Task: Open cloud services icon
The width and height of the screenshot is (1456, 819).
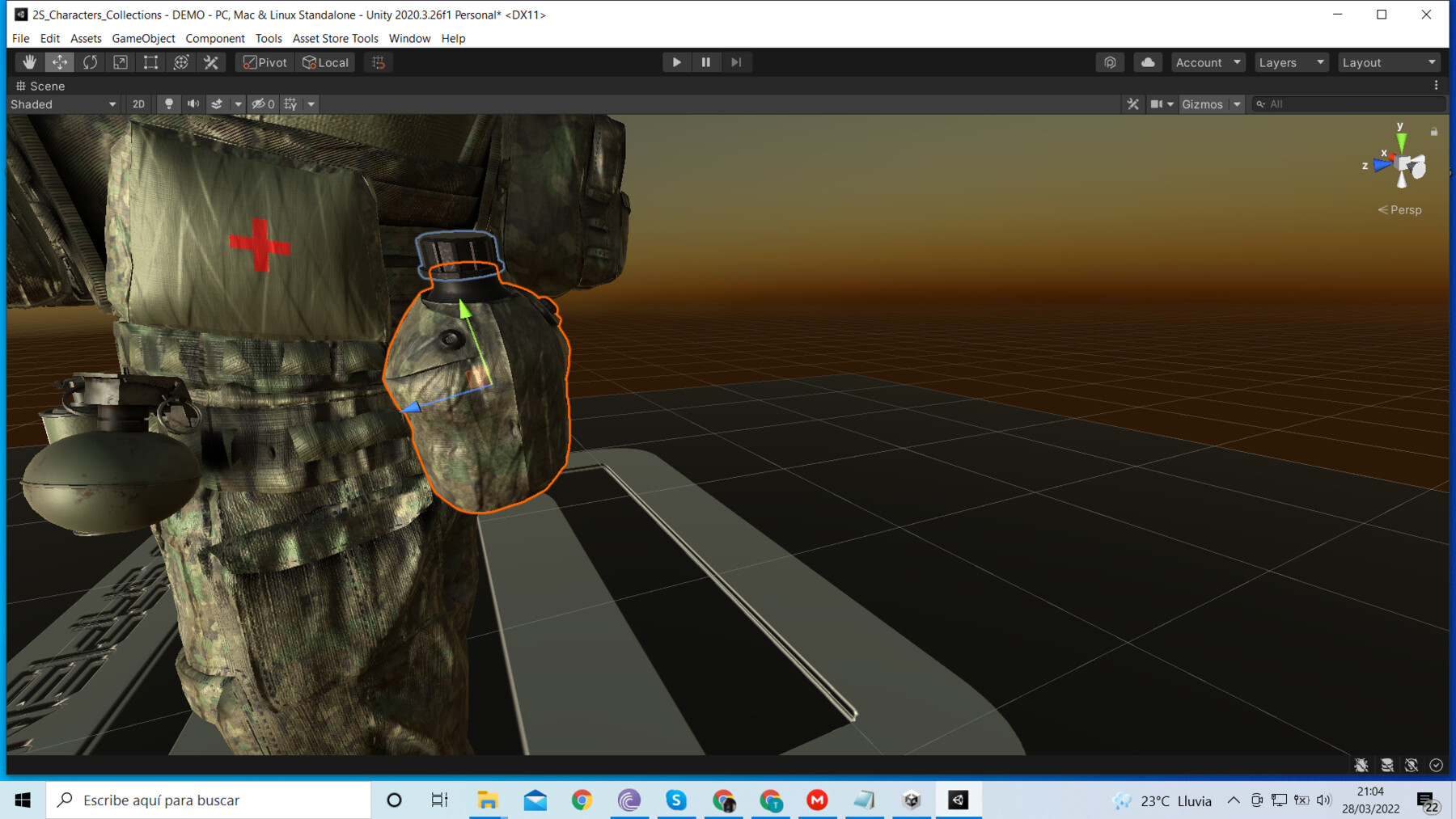Action: tap(1148, 62)
